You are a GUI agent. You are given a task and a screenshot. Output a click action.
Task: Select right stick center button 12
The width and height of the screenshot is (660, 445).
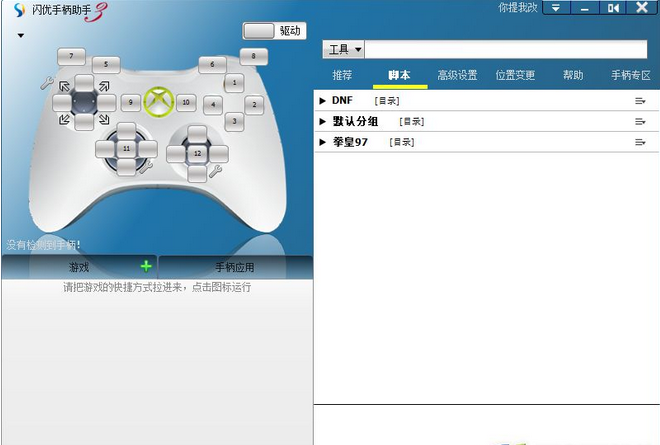coord(197,154)
